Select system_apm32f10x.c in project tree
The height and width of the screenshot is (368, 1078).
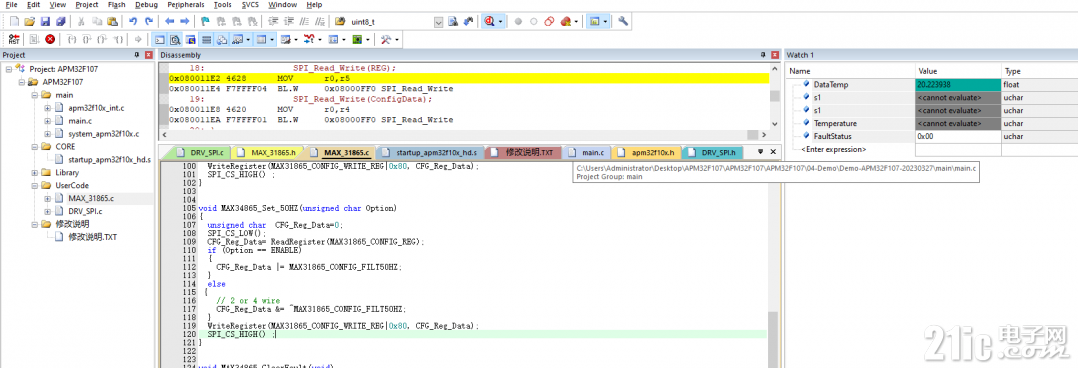(x=104, y=134)
